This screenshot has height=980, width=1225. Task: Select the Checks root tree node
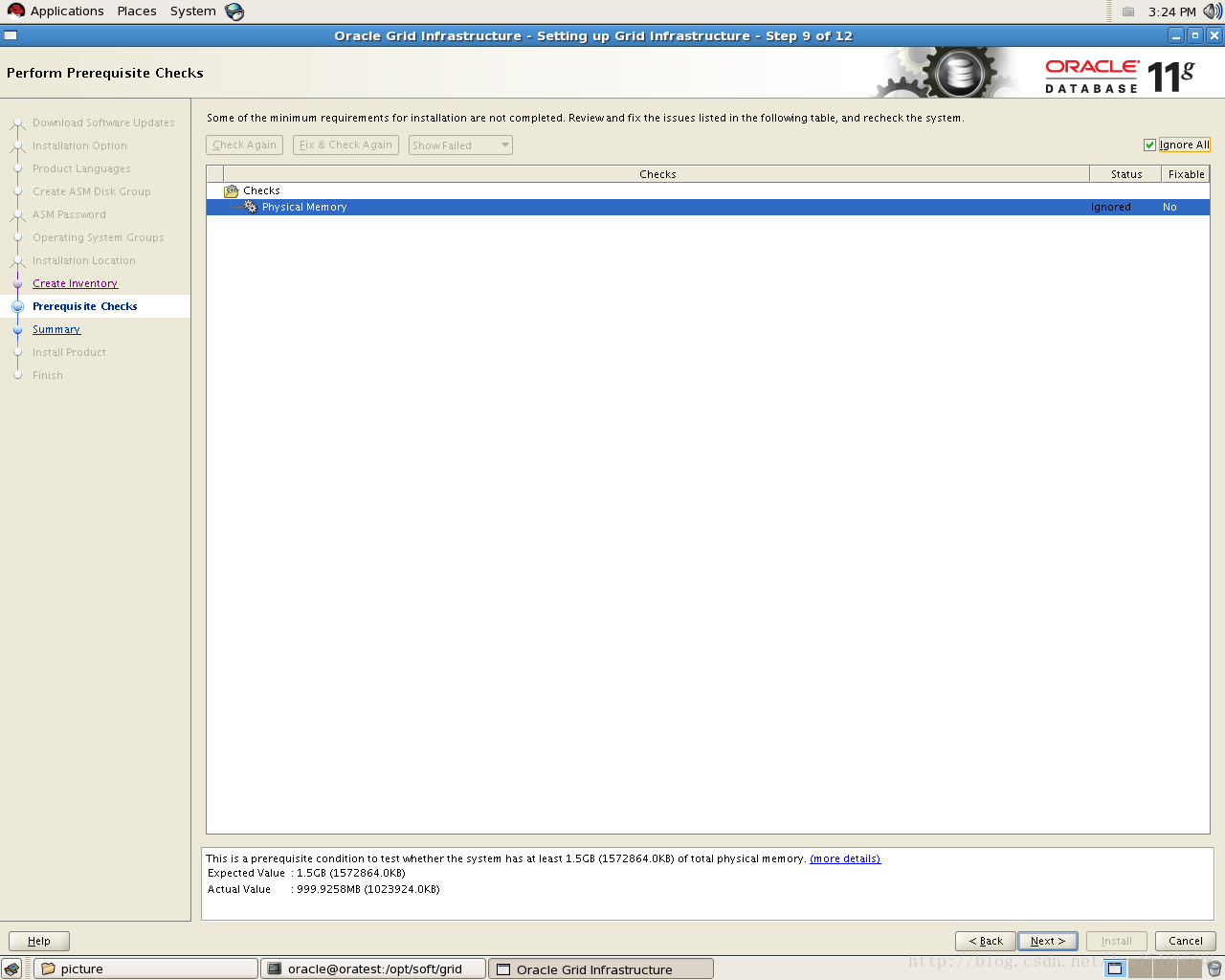click(x=261, y=190)
